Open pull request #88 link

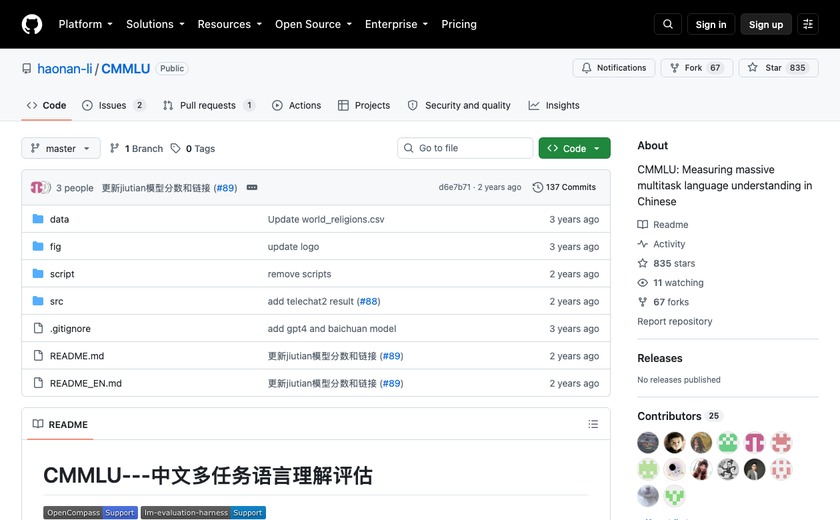(x=369, y=301)
